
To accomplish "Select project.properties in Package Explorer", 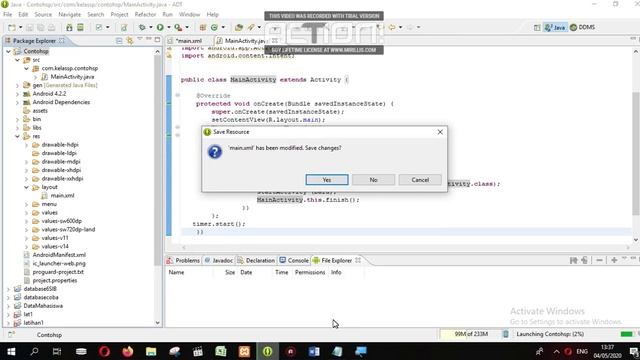I will coord(54,280).
